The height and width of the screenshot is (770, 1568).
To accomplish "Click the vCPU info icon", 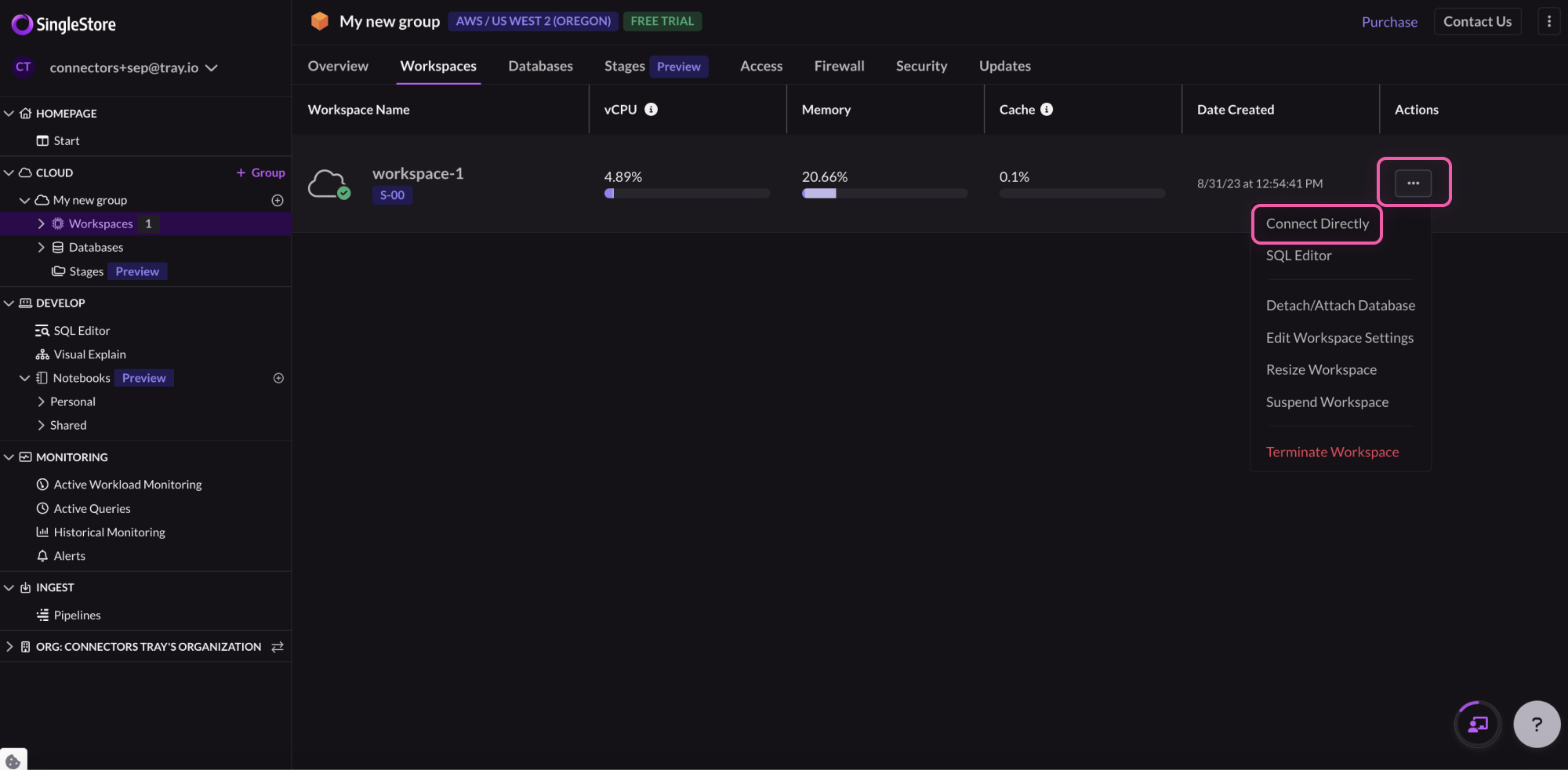I will point(651,110).
